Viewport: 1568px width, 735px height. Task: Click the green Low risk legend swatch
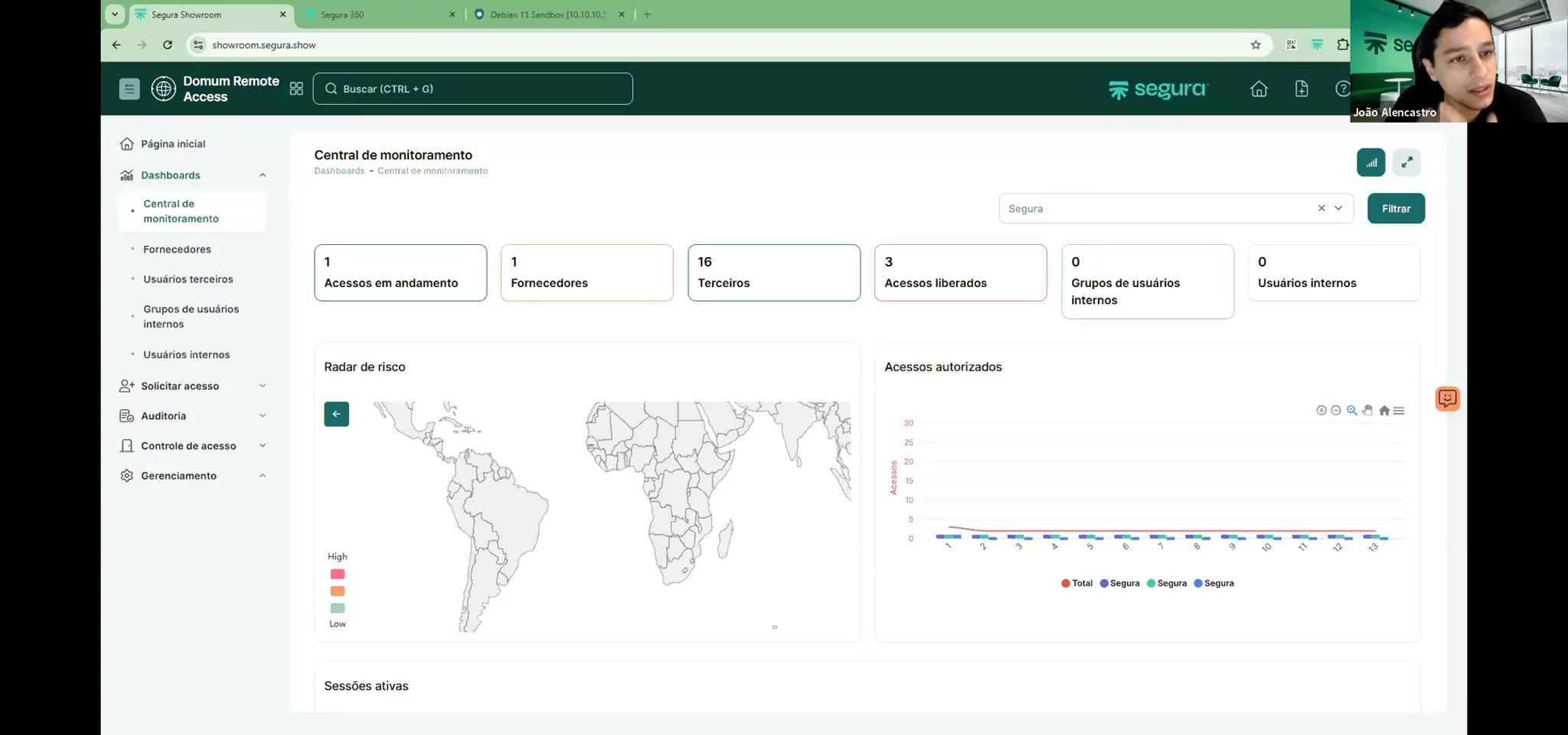tap(338, 608)
